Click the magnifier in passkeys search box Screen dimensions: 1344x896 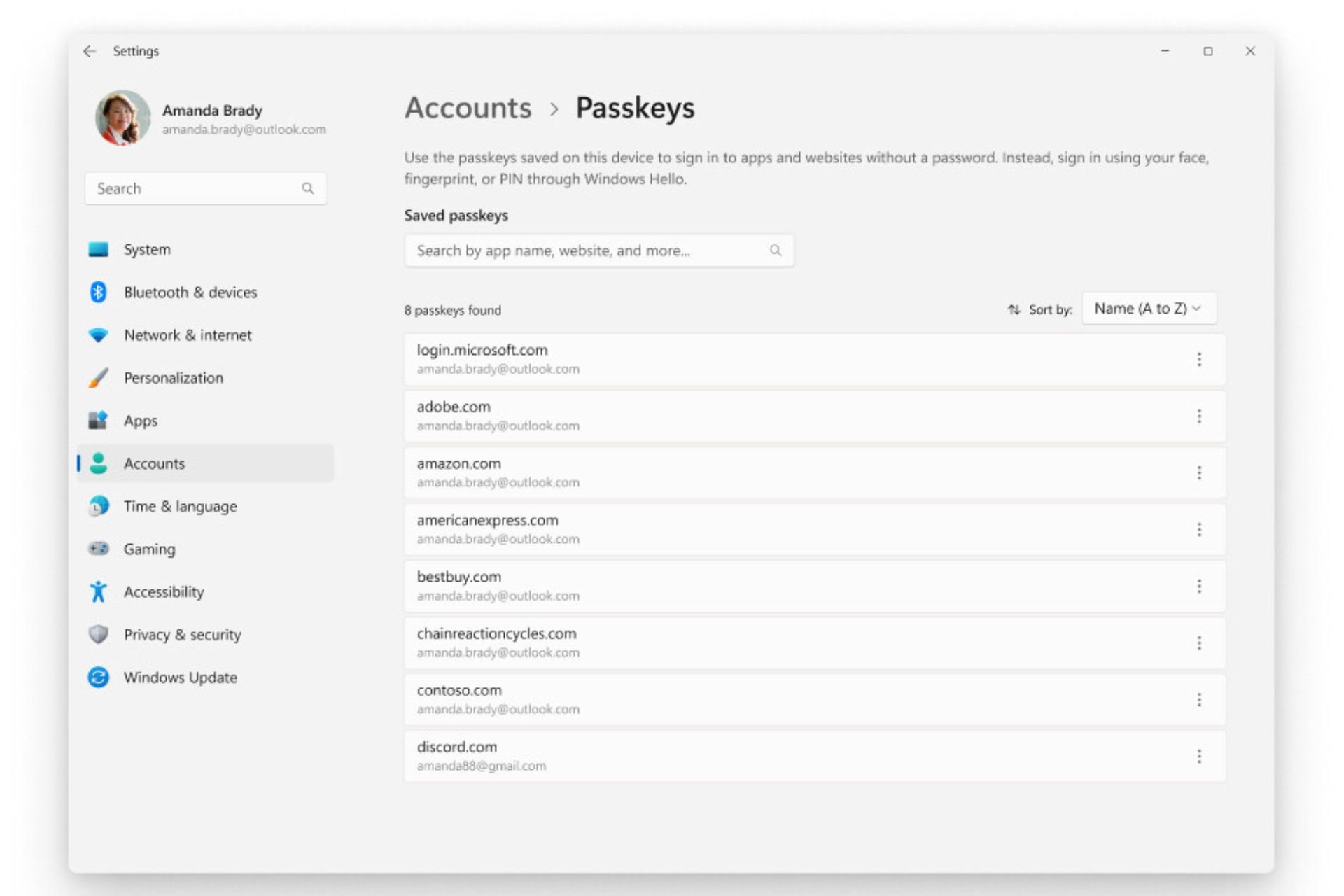coord(776,251)
